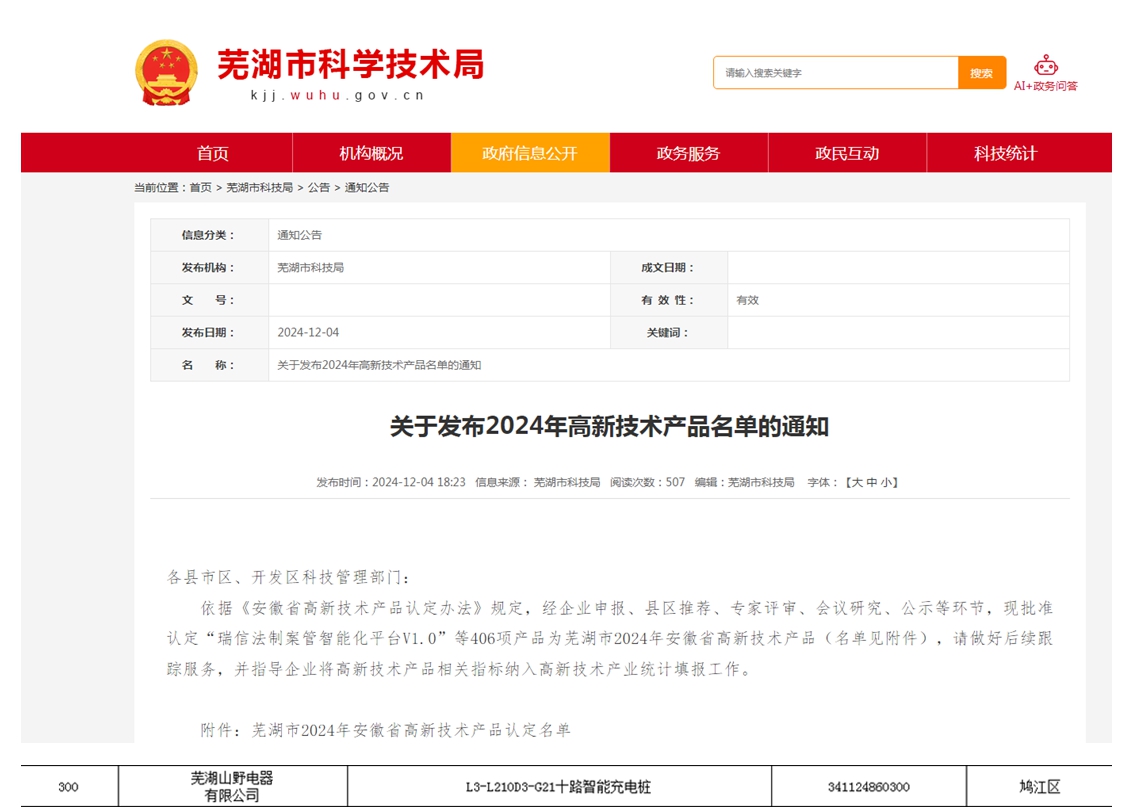
Task: Click table cell 芜湖山野电器有限公司
Action: click(232, 787)
